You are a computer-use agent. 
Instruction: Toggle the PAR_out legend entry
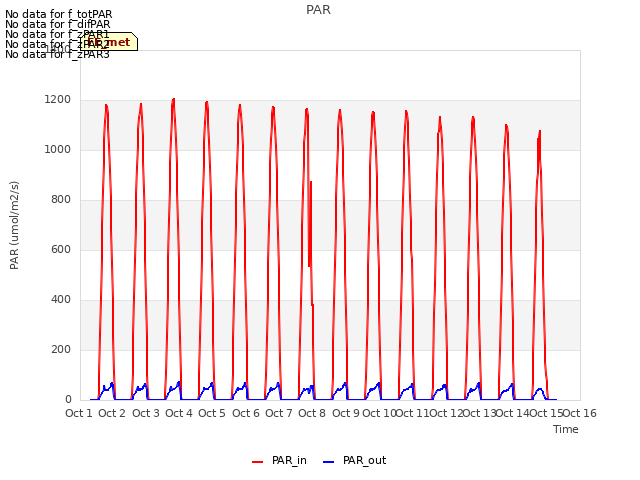[354, 461]
